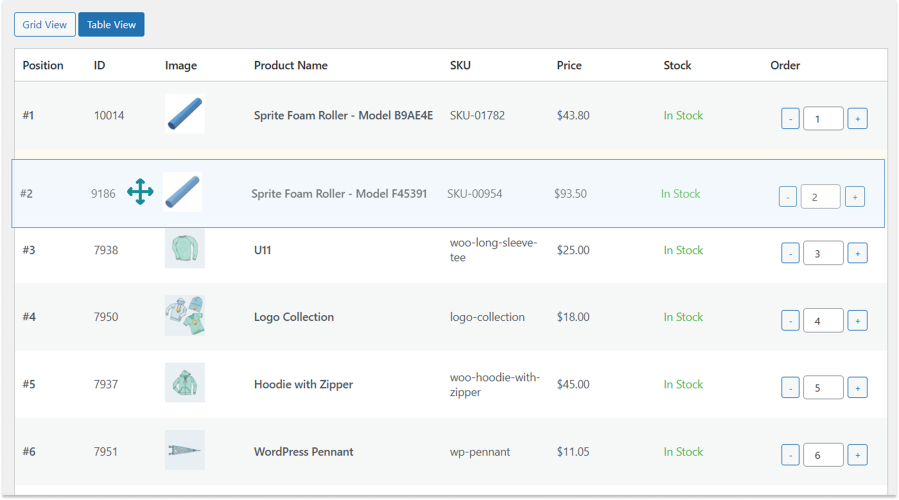Select the Table View tab
The height and width of the screenshot is (500, 899).
(x=111, y=24)
